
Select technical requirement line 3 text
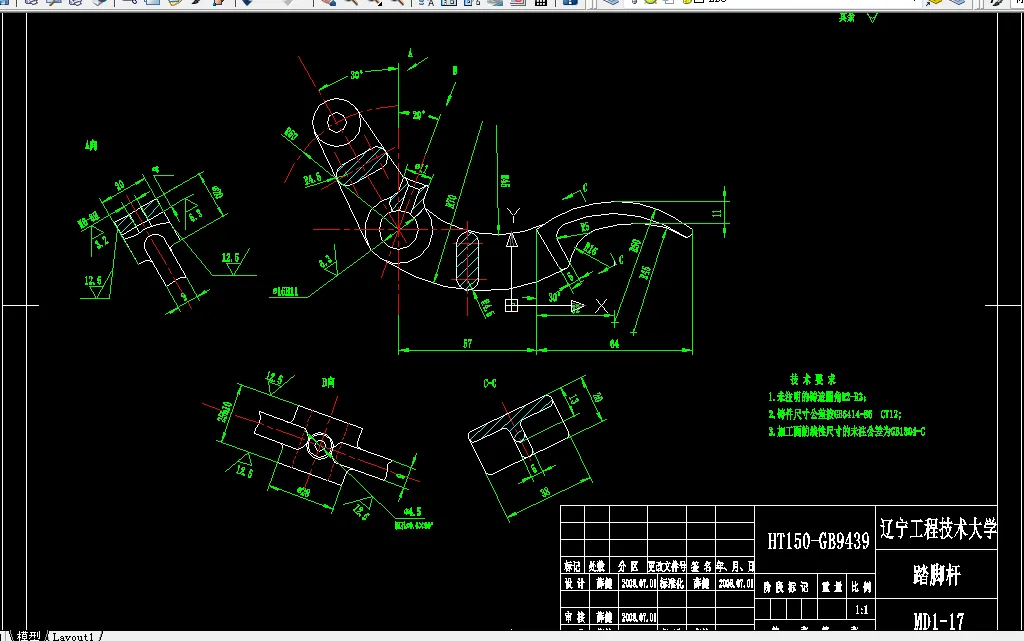(846, 431)
